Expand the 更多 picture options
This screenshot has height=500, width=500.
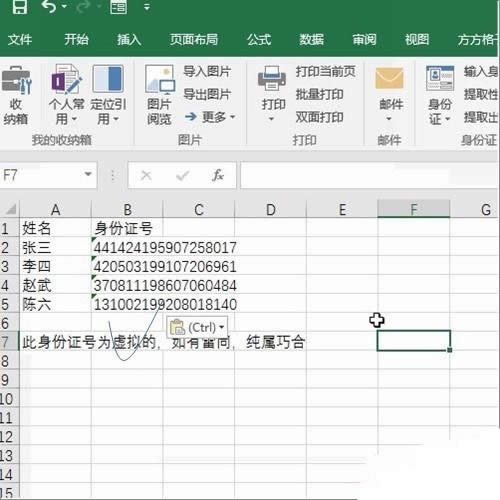click(210, 117)
